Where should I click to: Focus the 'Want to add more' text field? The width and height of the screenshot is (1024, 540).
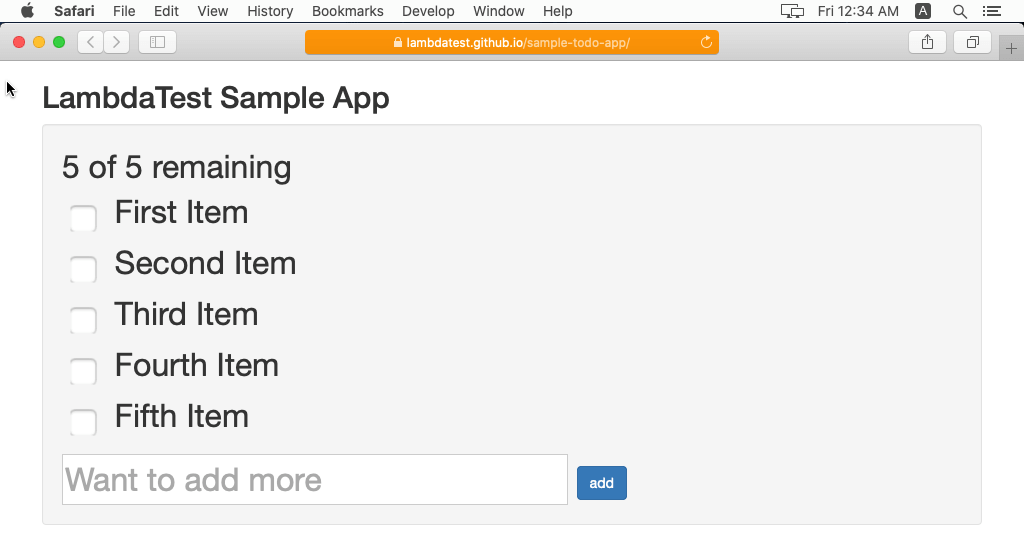coord(315,480)
